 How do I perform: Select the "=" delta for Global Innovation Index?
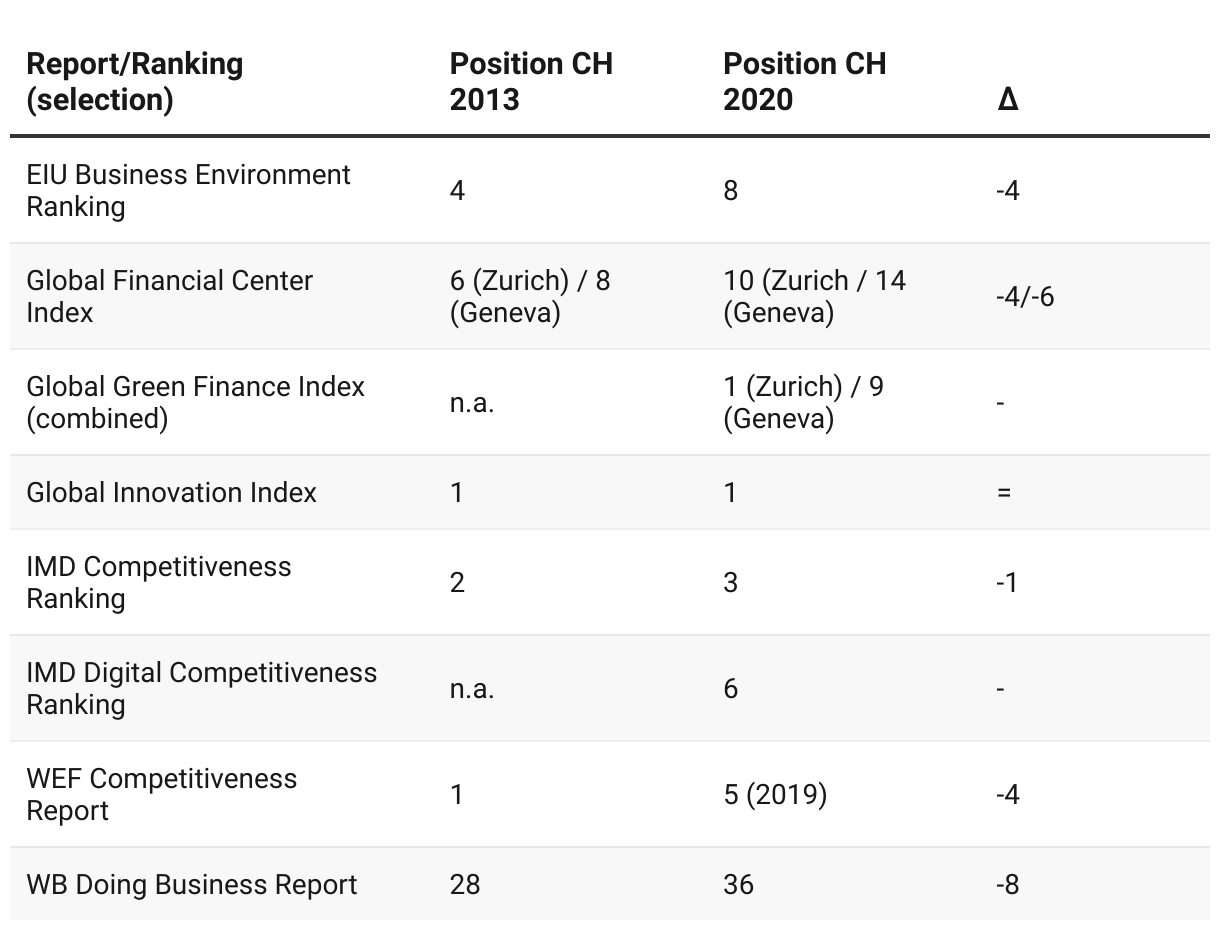point(1004,492)
